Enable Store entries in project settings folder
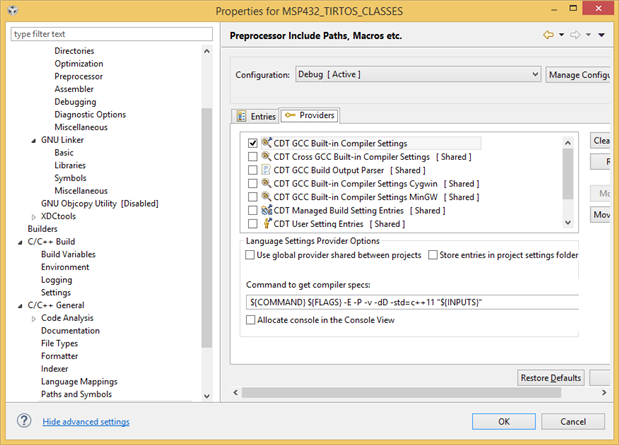Image resolution: width=619 pixels, height=445 pixels. pyautogui.click(x=433, y=255)
